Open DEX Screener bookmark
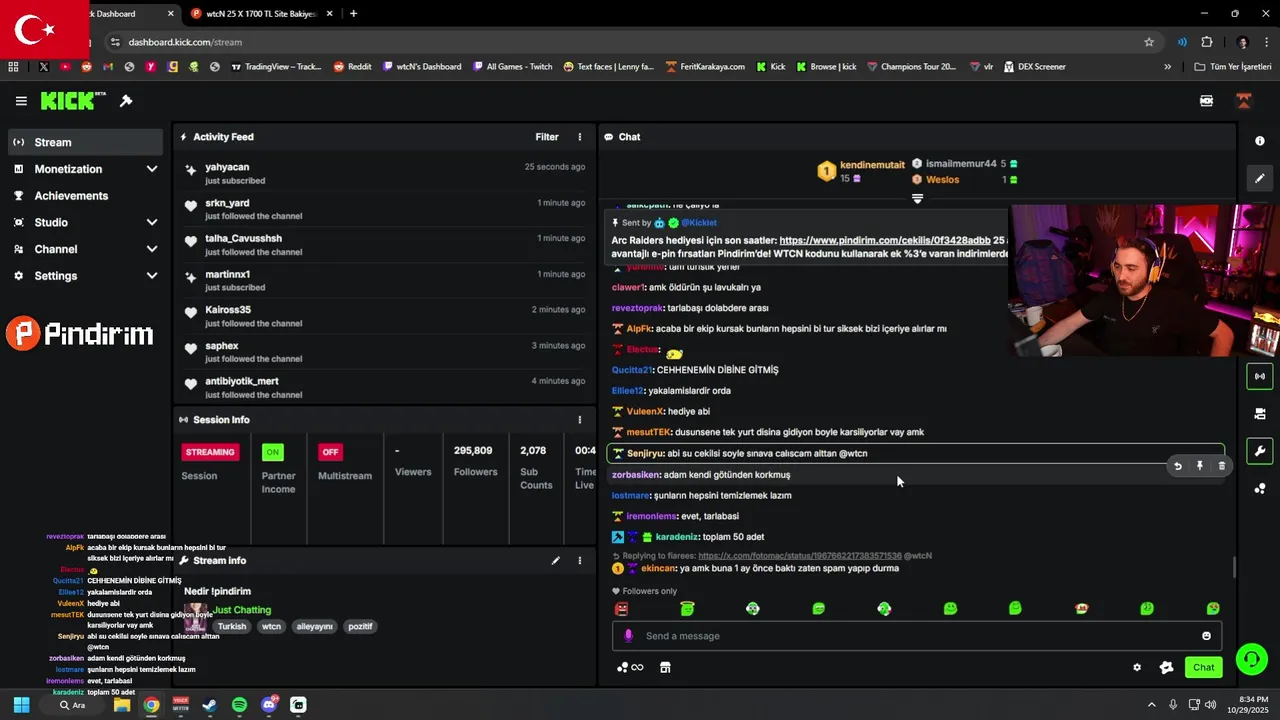 (1034, 67)
